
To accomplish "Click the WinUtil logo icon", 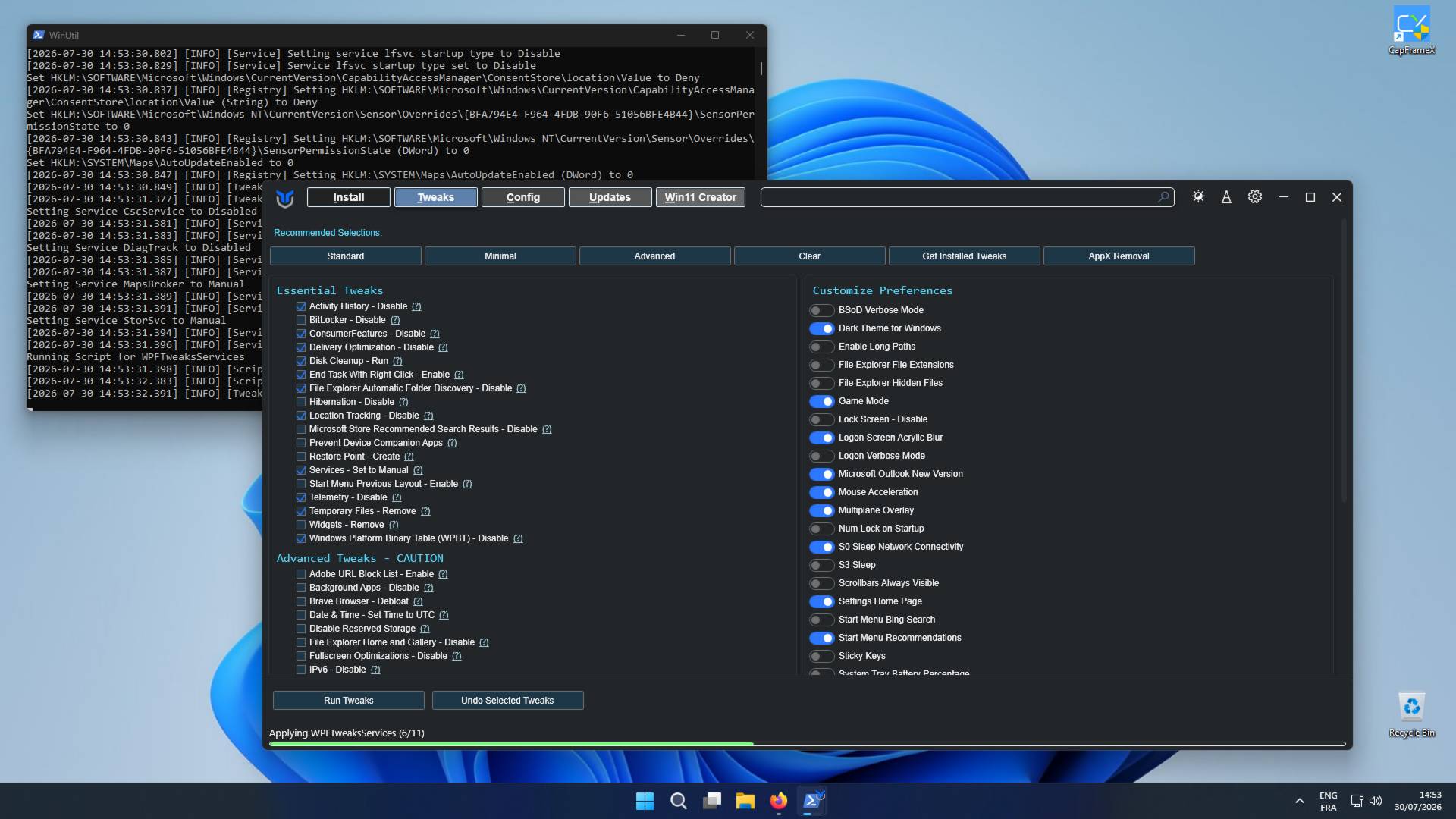I will coord(285,198).
